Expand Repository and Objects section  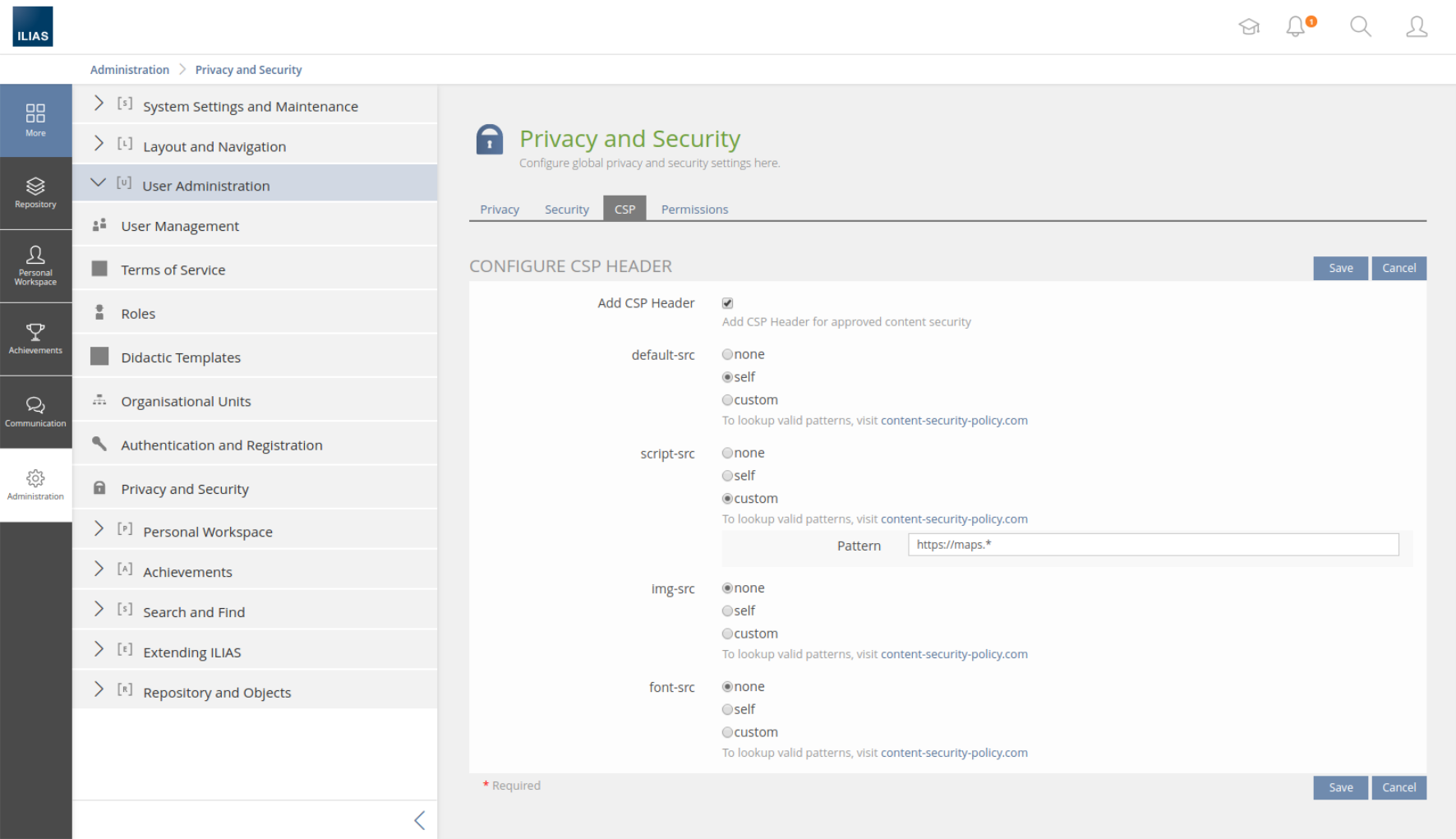[x=217, y=693]
